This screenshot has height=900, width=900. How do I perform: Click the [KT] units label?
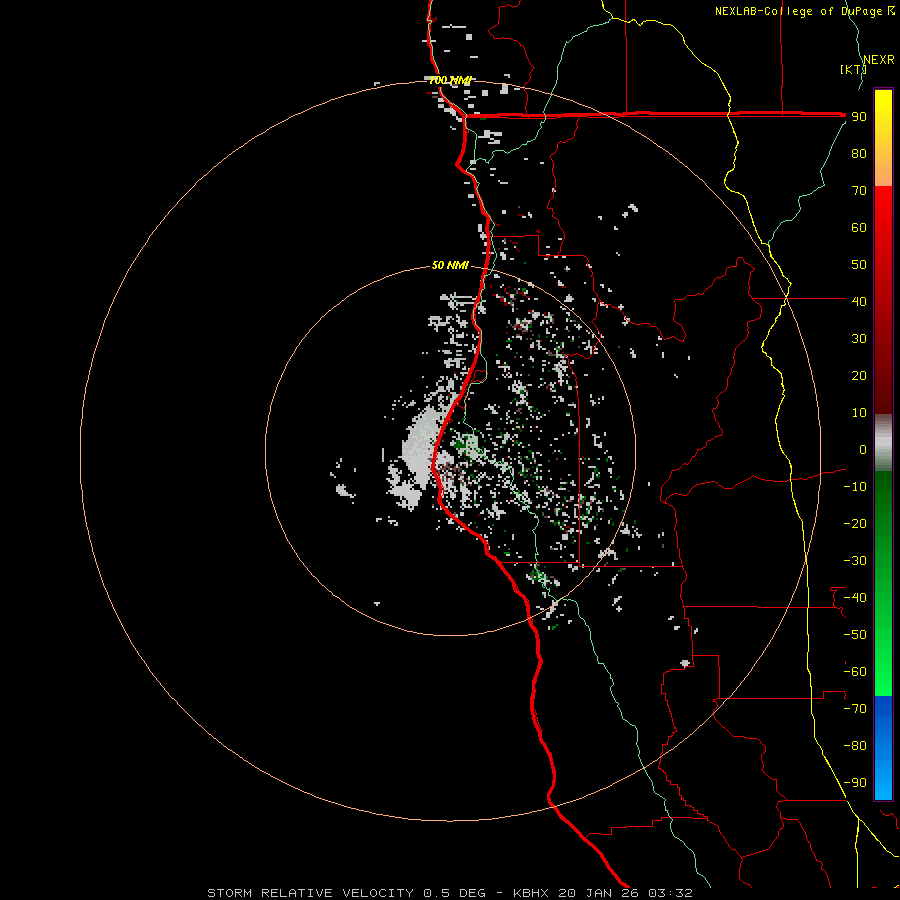(853, 69)
